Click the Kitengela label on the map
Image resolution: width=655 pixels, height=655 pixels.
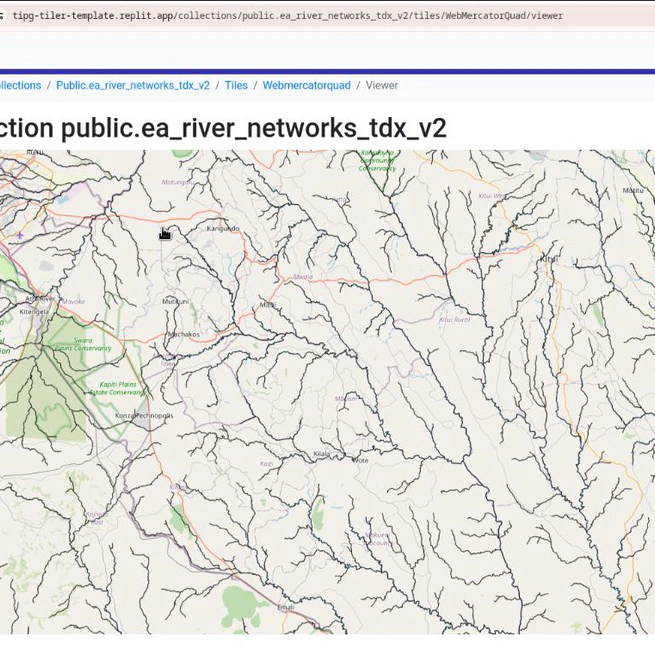pyautogui.click(x=34, y=312)
